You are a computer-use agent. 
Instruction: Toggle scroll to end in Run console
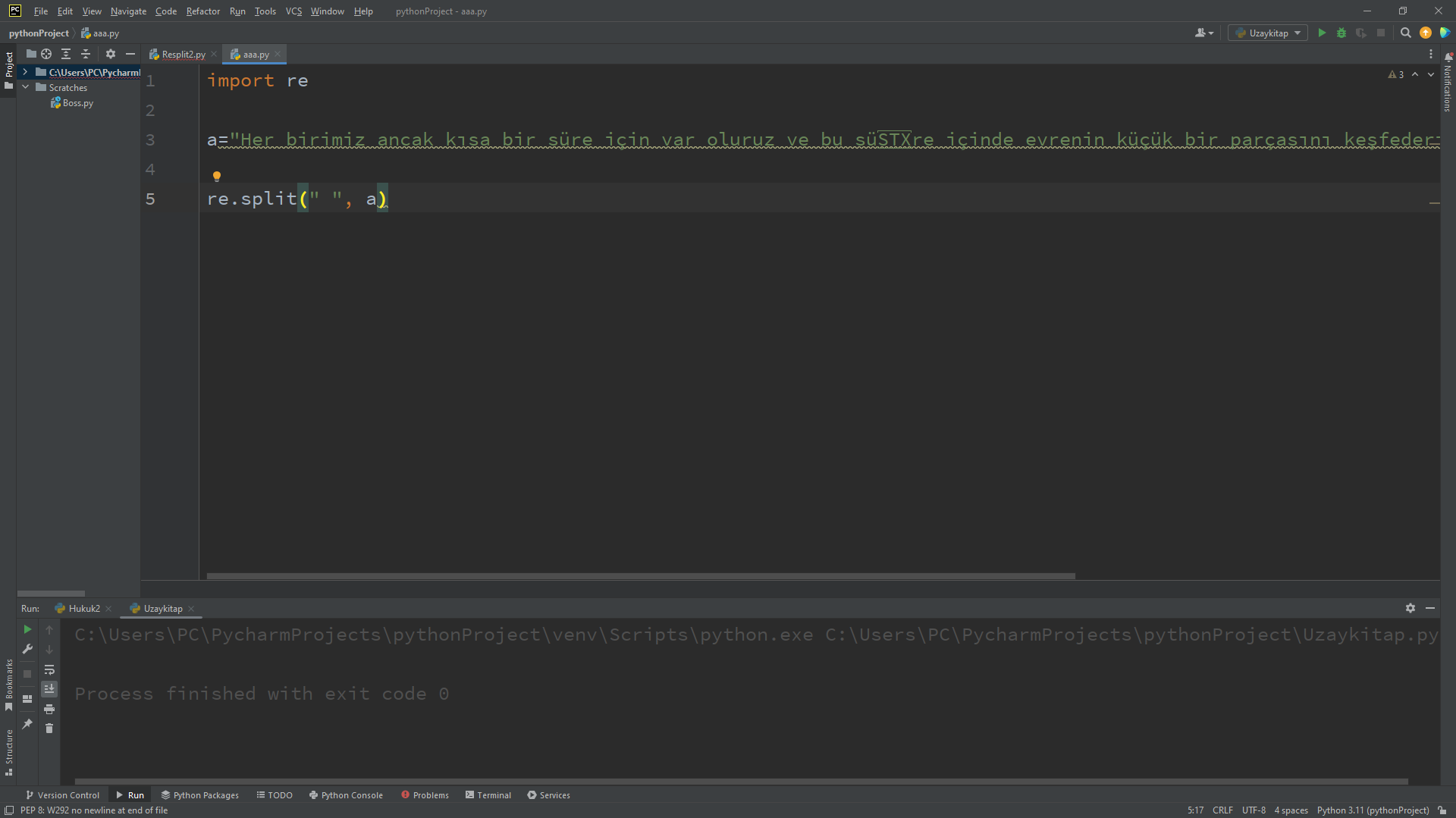[49, 688]
